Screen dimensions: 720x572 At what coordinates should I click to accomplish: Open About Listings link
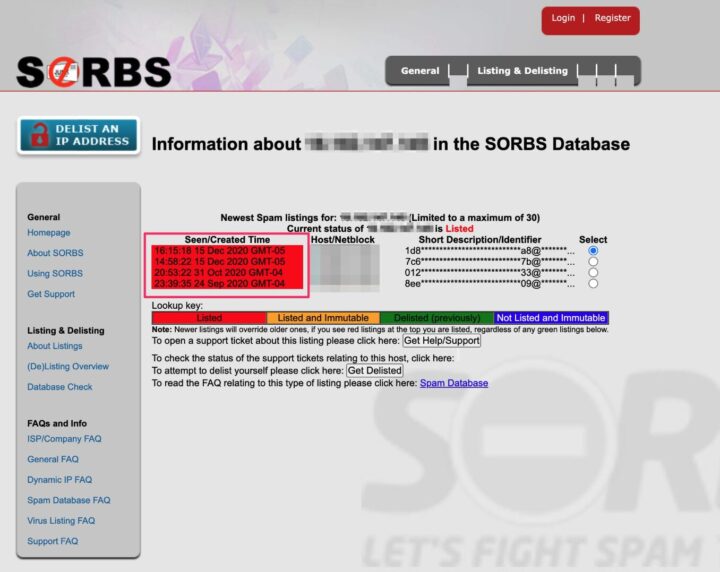point(55,346)
